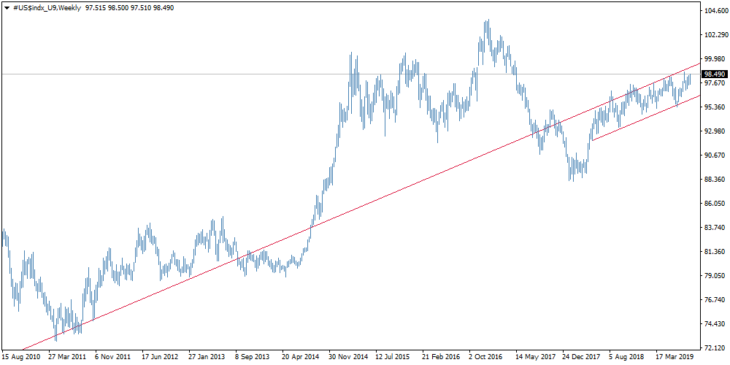This screenshot has height=365, width=730.
Task: Select the 24 Dec 2017 date label
Action: [581, 356]
